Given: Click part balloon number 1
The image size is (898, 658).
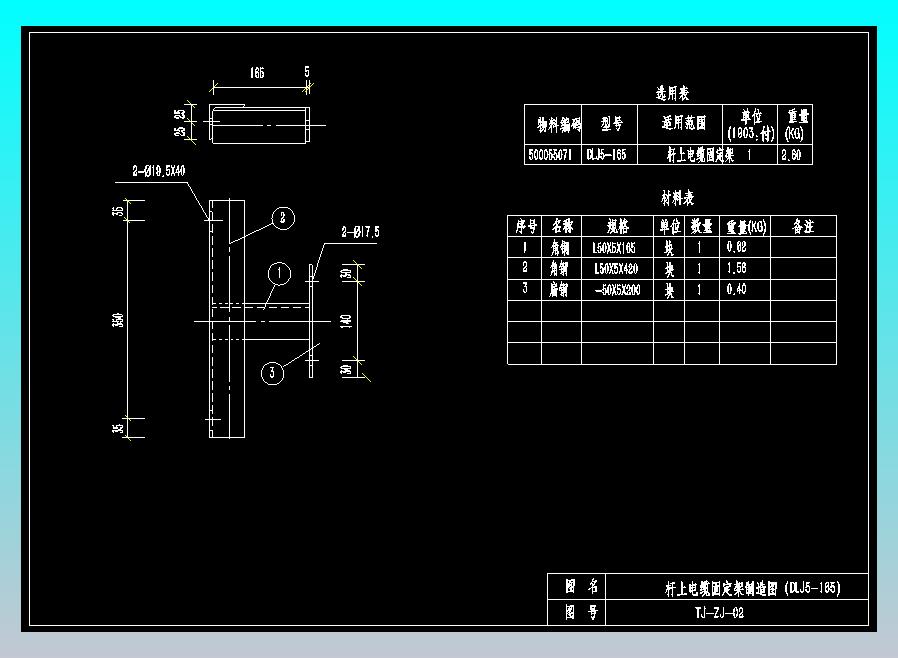Looking at the screenshot, I should 279,273.
